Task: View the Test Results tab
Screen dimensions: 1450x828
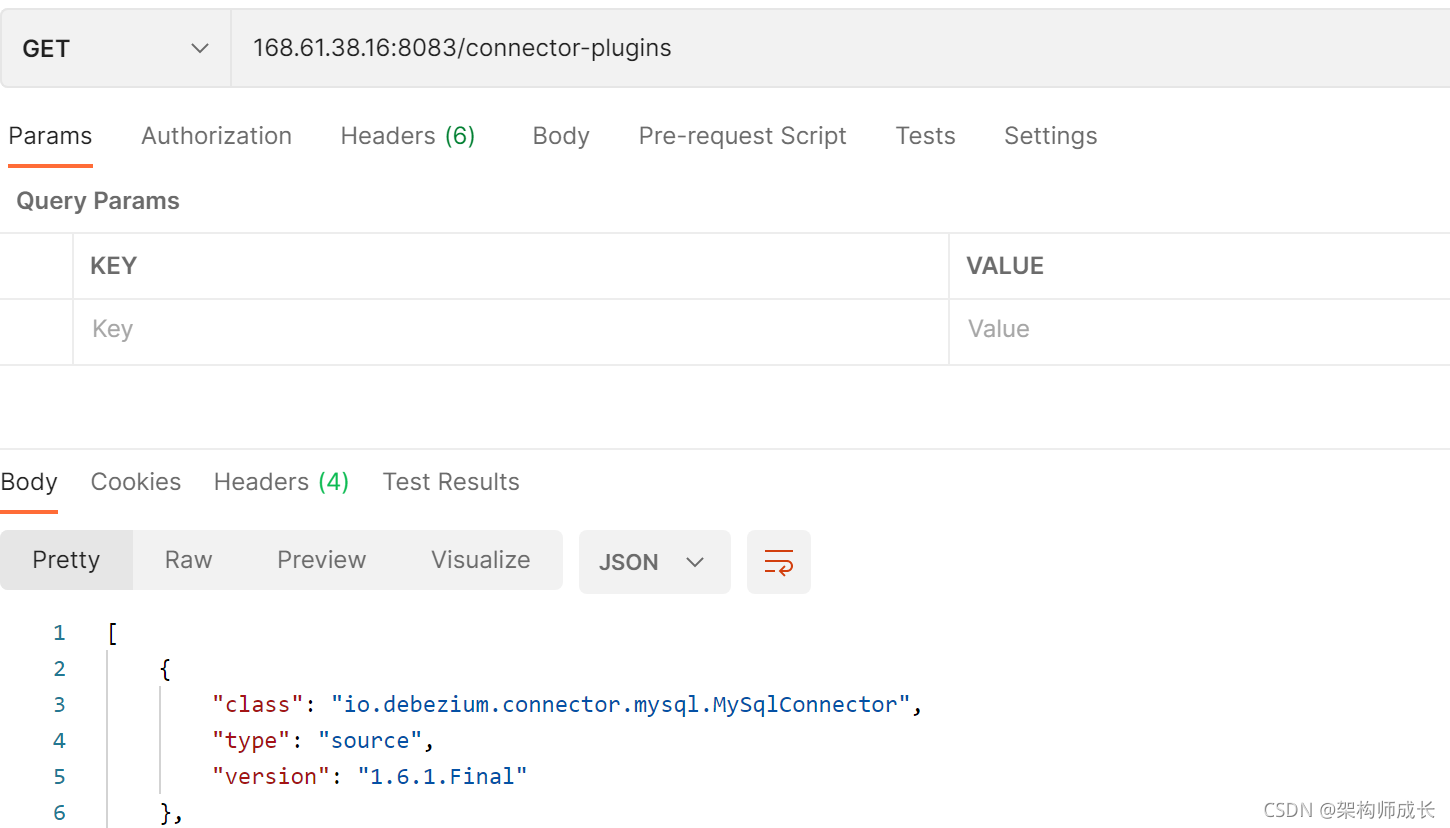Action: point(451,482)
